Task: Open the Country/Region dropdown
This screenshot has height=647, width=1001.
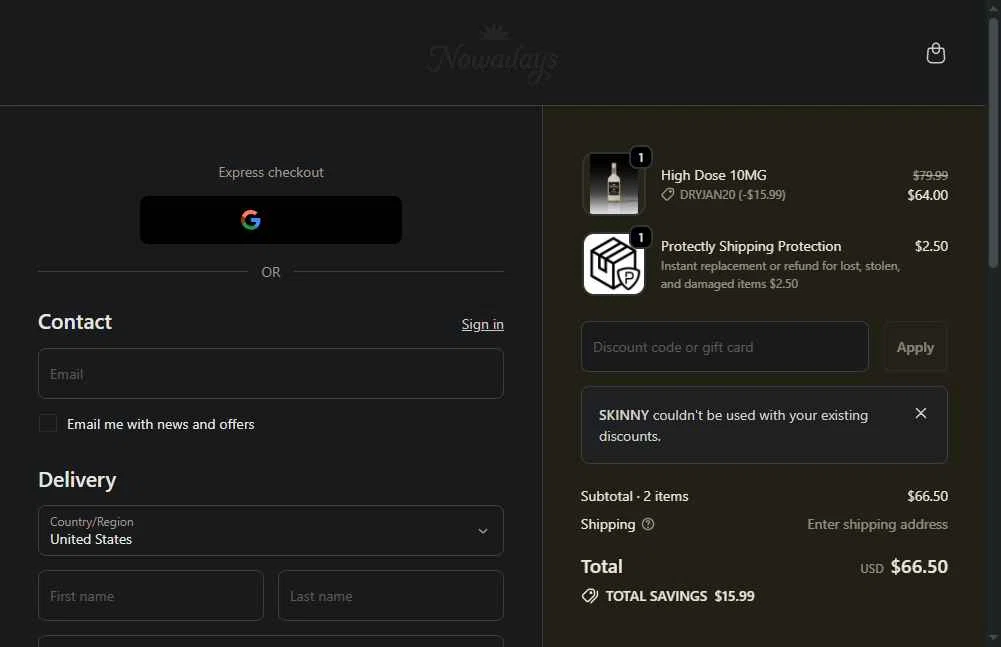Action: coord(271,531)
